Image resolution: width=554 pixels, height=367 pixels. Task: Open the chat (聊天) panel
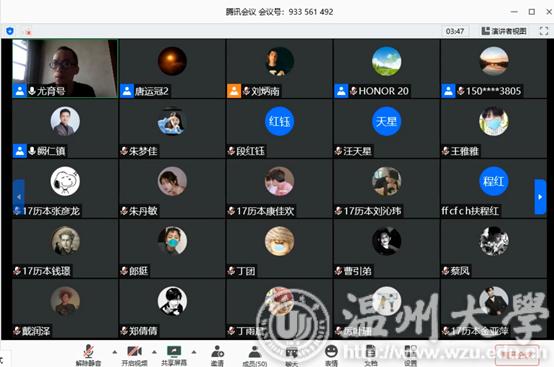coord(291,355)
